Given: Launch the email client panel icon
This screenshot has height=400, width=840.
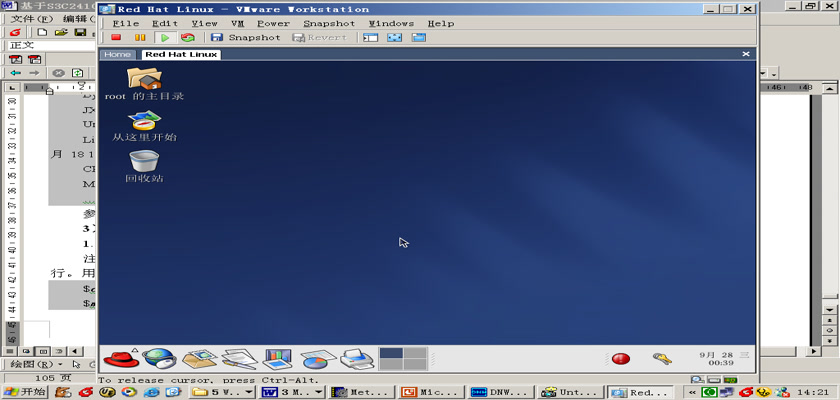Looking at the screenshot, I should coord(199,358).
